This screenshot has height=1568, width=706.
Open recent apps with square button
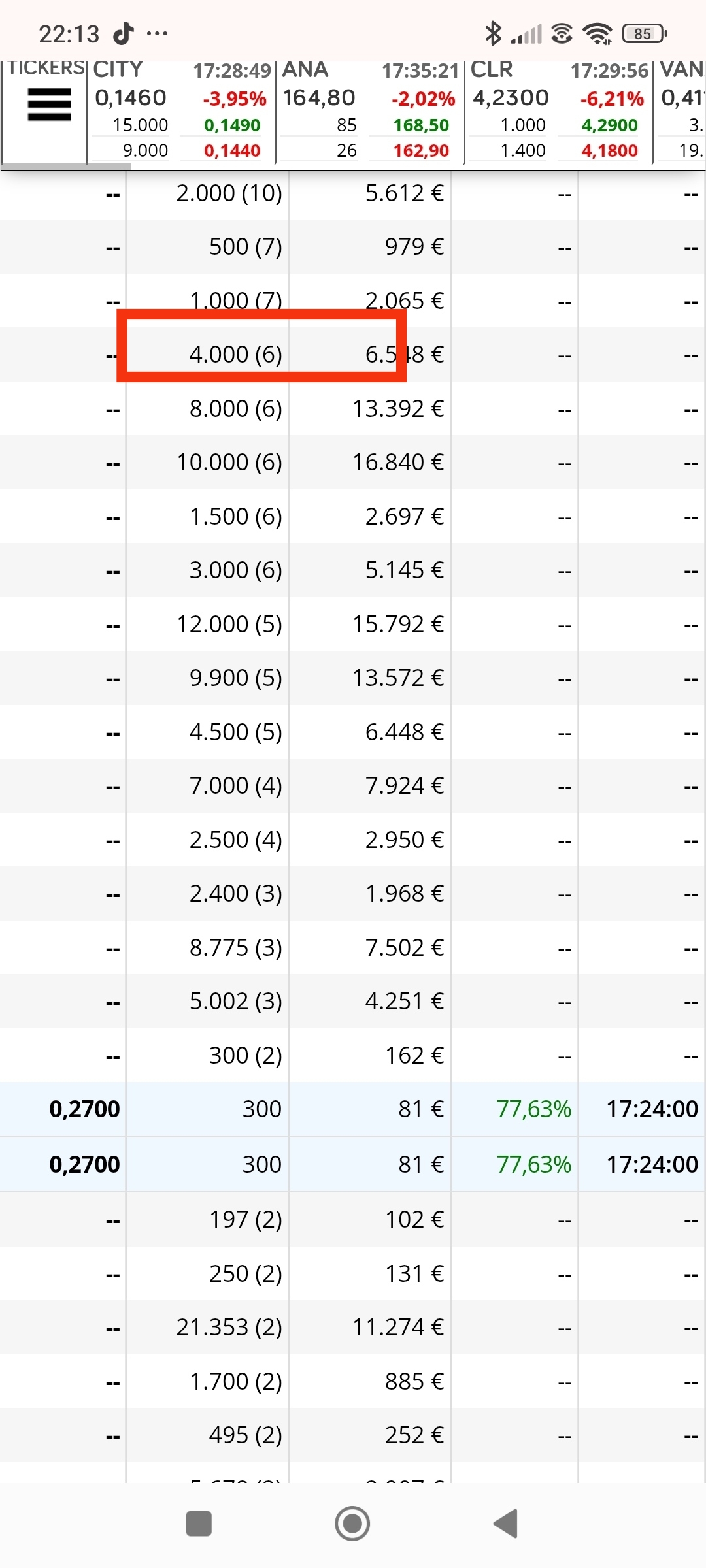(199, 1524)
